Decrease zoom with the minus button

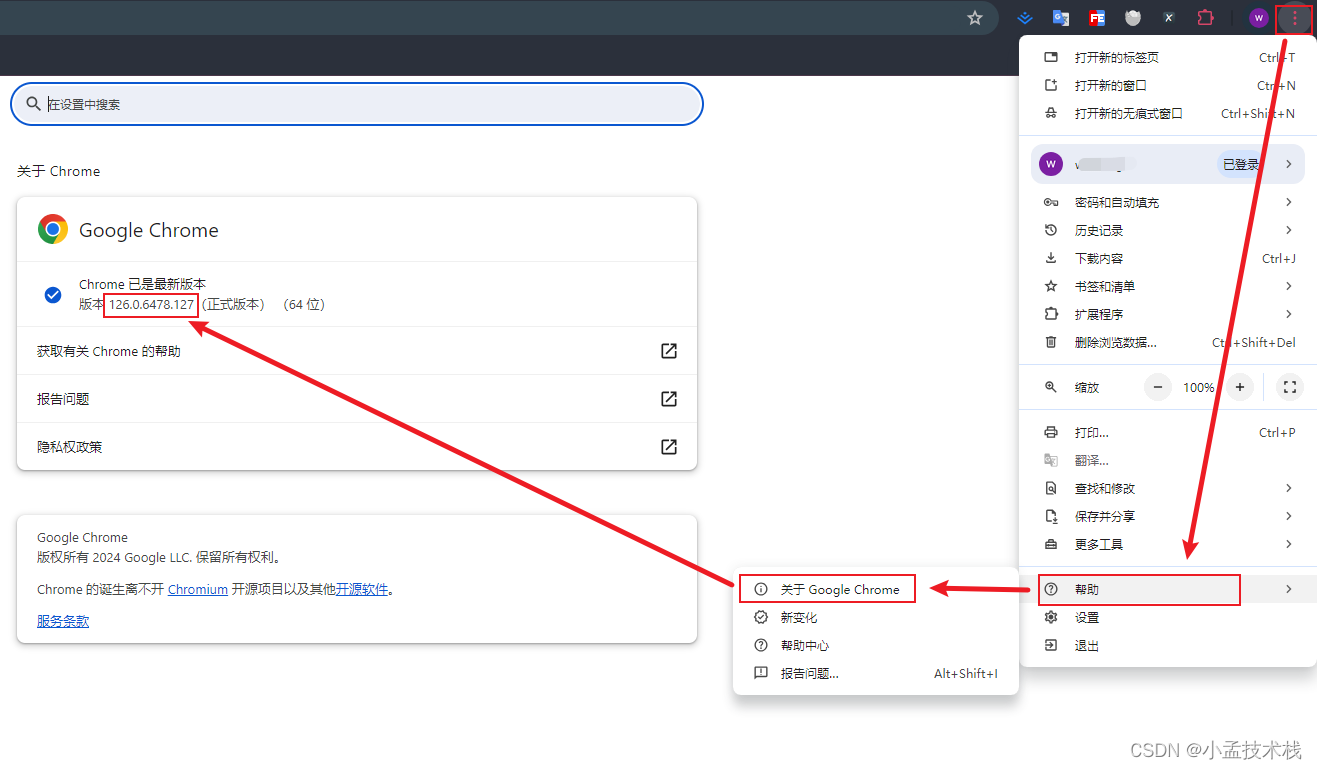click(1158, 387)
